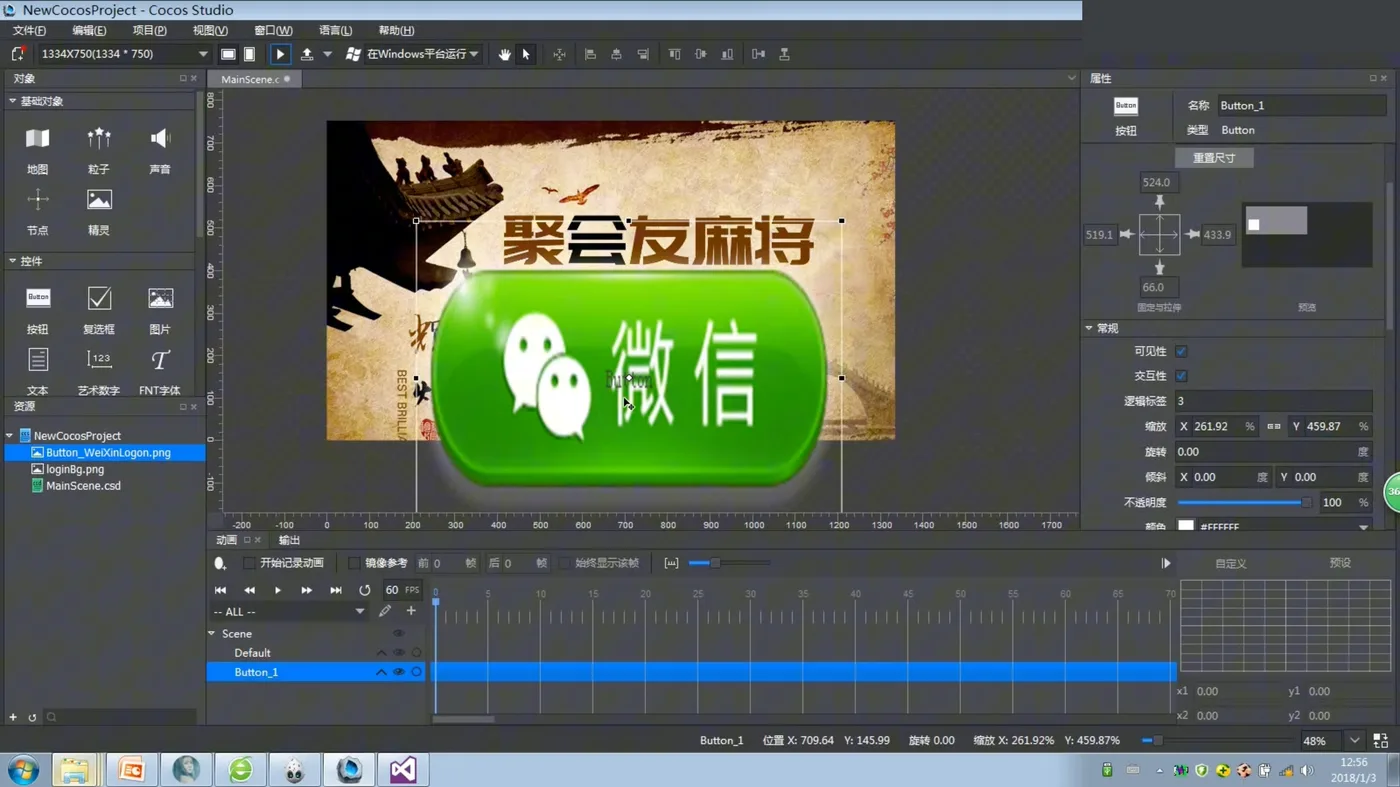Select the Sound (声音) object icon

[160, 139]
